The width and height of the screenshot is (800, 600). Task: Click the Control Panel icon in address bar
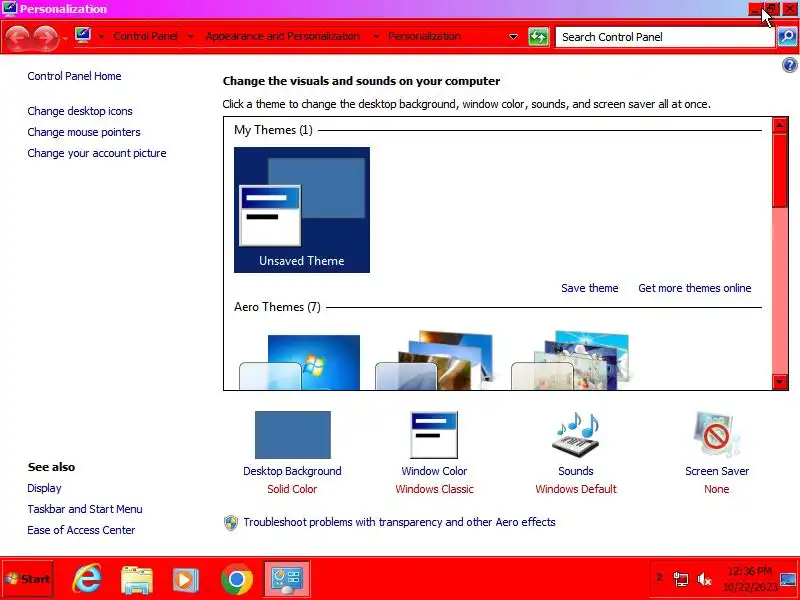click(x=83, y=36)
